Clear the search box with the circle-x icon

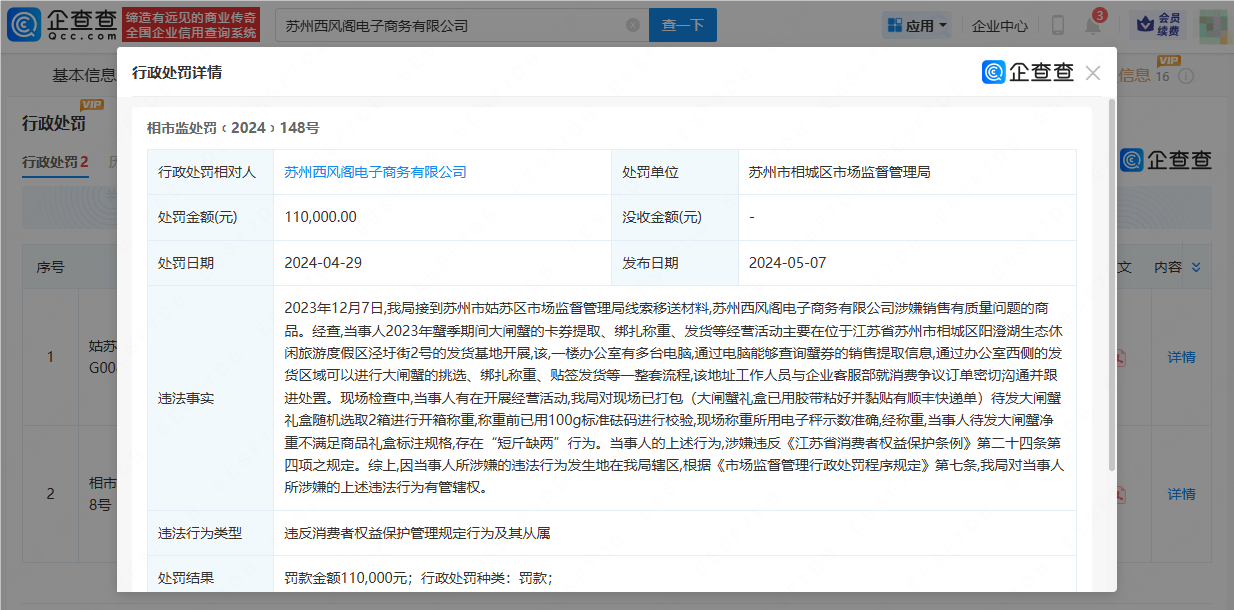(631, 25)
